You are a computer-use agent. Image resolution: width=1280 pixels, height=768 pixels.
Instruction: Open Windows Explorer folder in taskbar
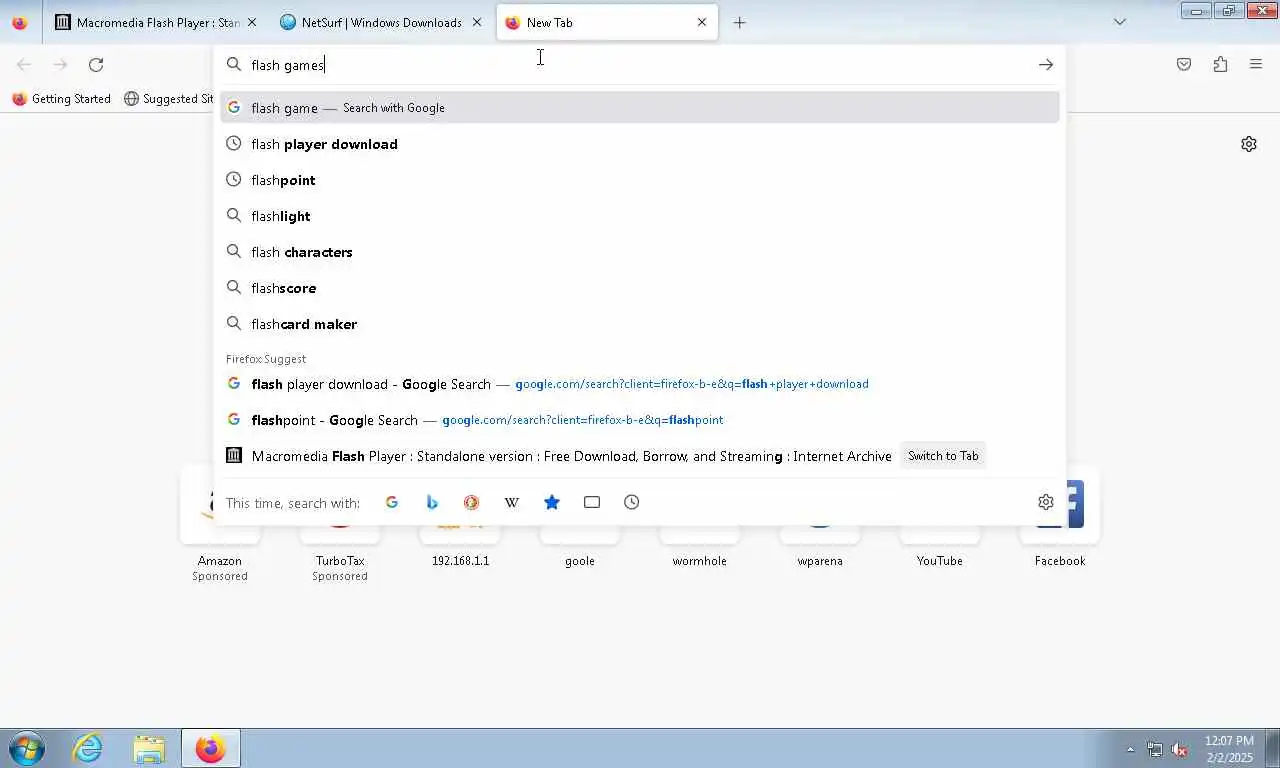(149, 748)
